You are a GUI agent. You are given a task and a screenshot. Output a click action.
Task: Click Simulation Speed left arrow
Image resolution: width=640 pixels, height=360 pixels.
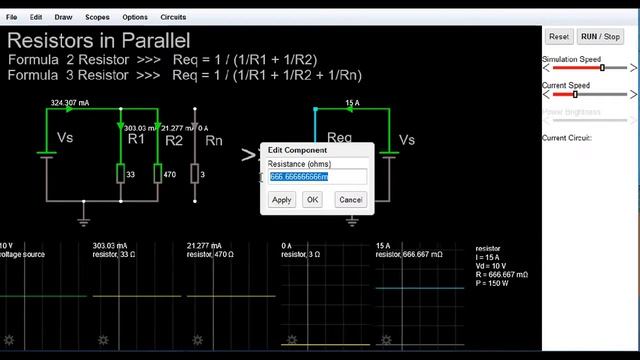(547, 68)
